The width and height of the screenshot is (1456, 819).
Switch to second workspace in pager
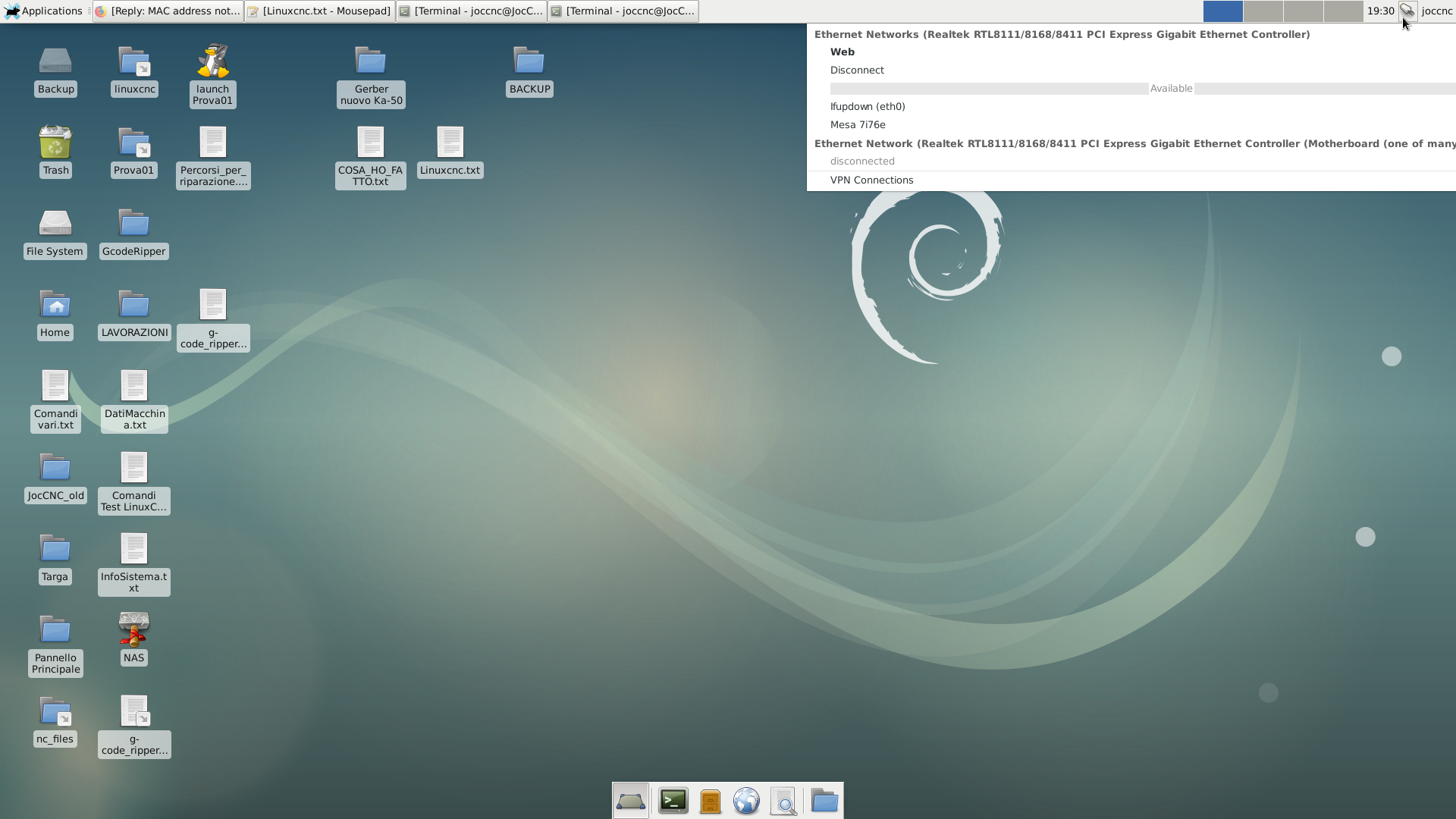coord(1263,11)
